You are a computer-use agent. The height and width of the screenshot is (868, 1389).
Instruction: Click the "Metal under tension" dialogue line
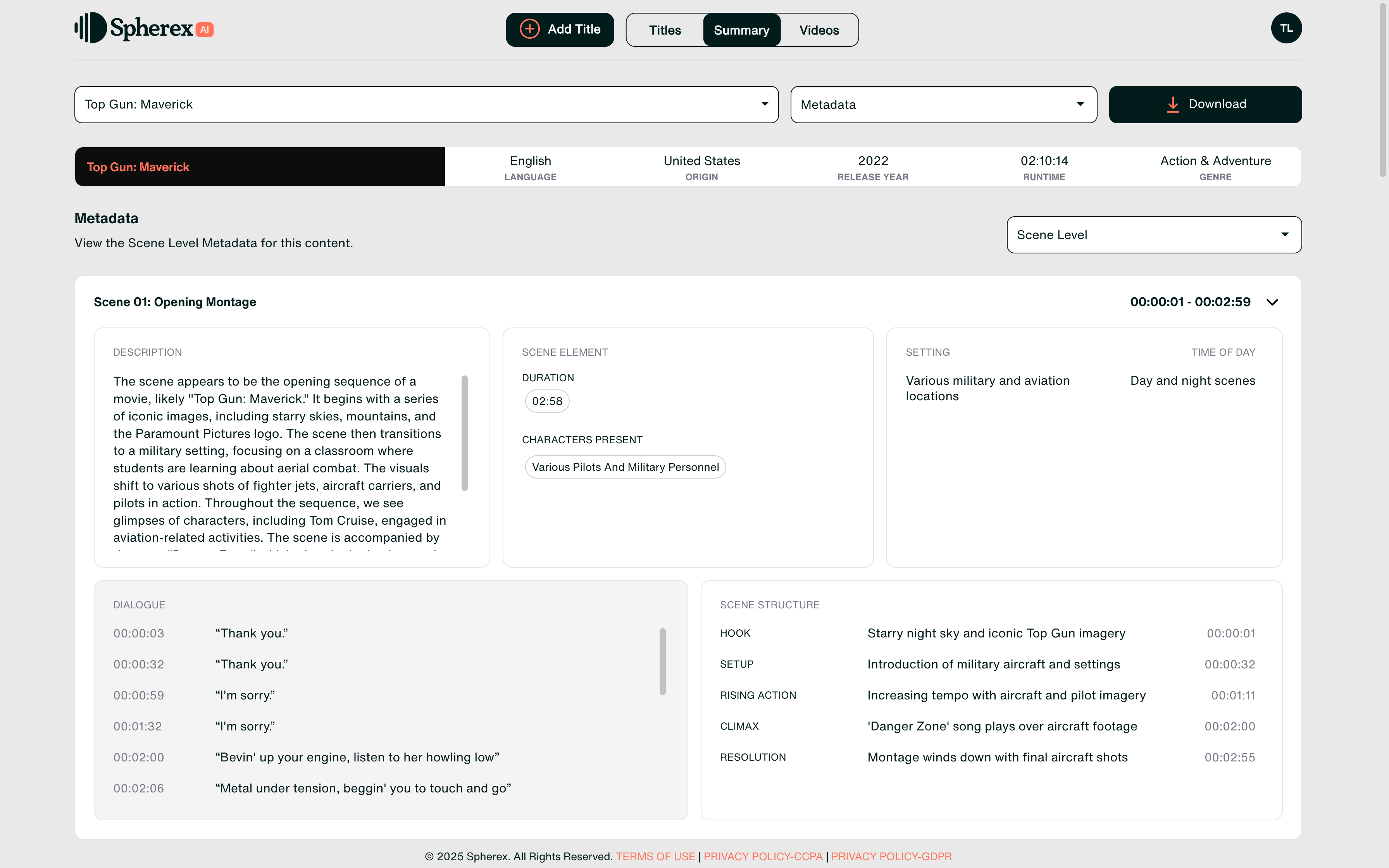[363, 788]
